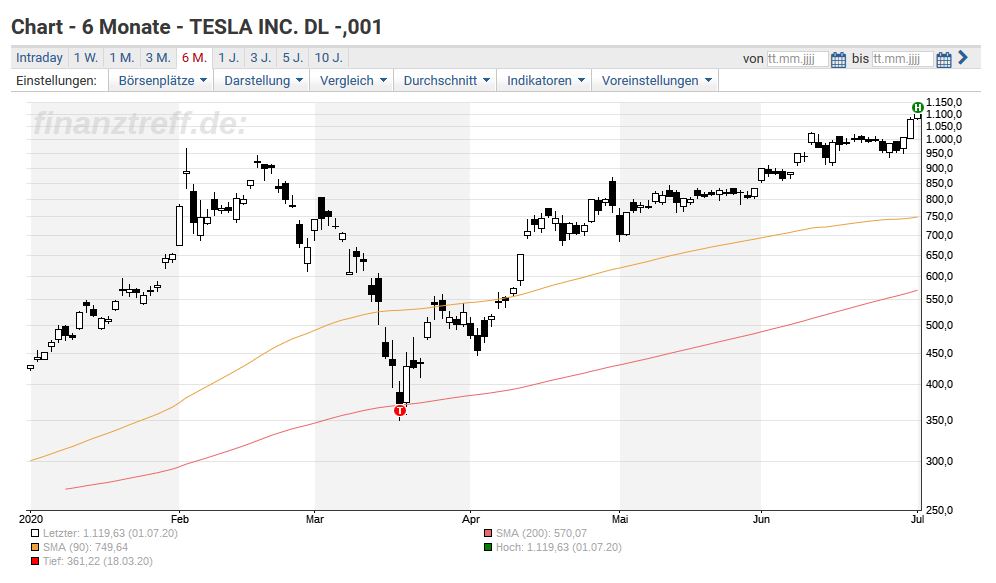Image resolution: width=996 pixels, height=583 pixels.
Task: Click the blue arrow to apply date range
Action: click(963, 58)
